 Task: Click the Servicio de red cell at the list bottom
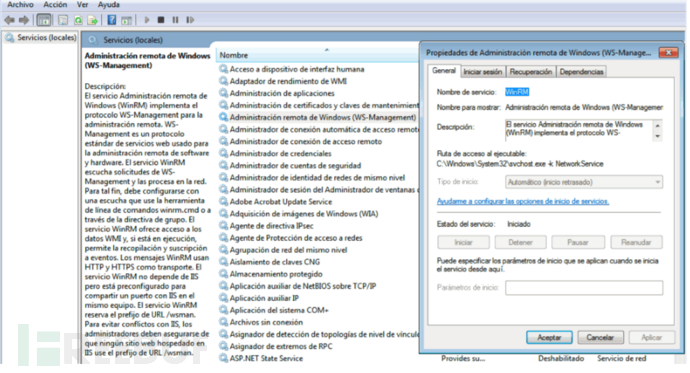point(621,358)
